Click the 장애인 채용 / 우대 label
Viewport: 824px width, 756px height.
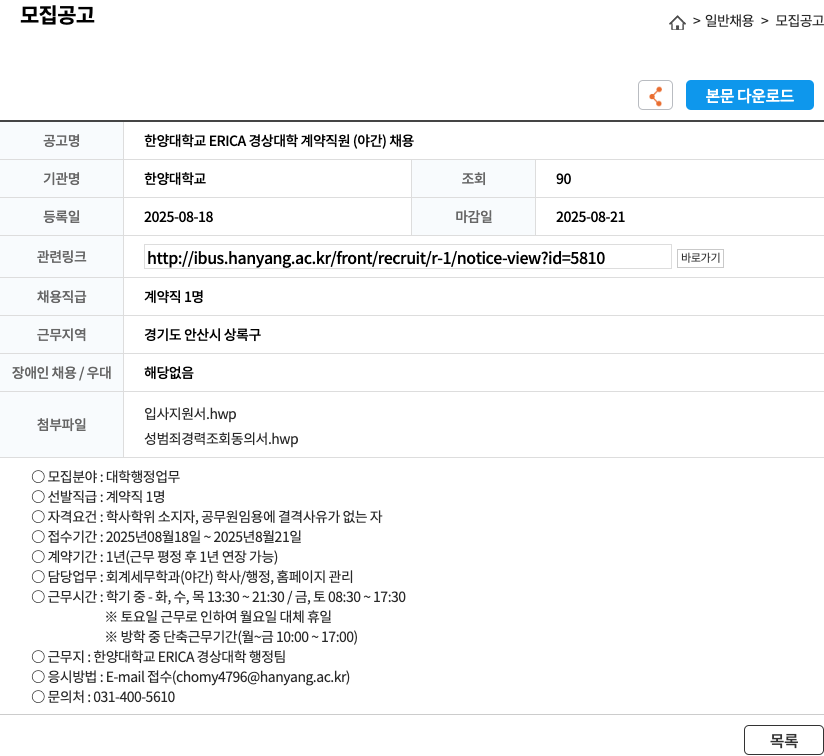tap(61, 372)
